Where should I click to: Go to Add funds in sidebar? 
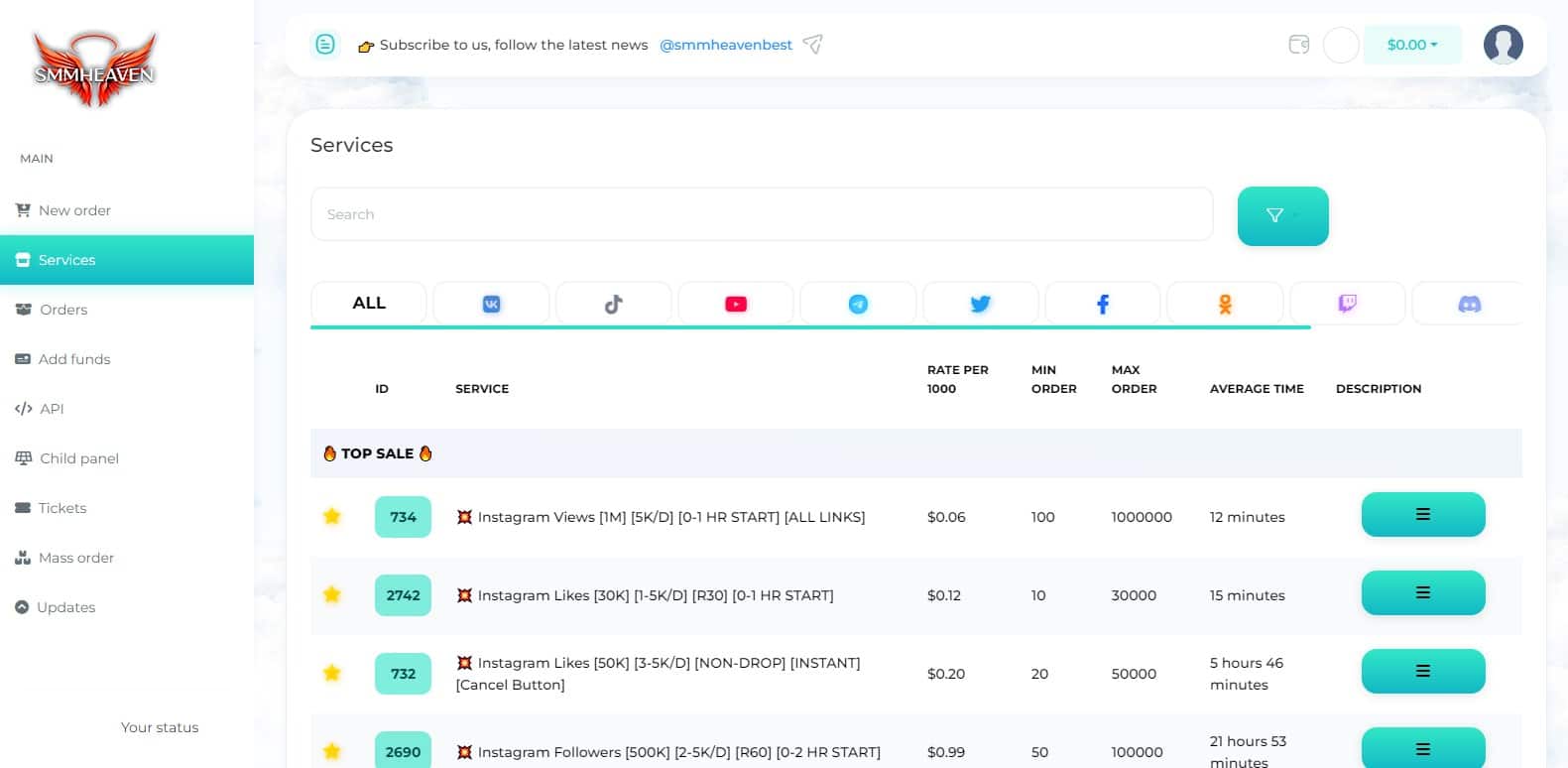[x=74, y=359]
